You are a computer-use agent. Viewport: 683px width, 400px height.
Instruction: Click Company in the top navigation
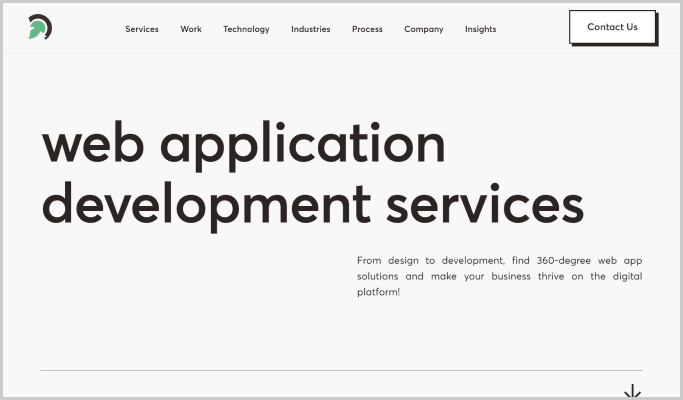(423, 29)
